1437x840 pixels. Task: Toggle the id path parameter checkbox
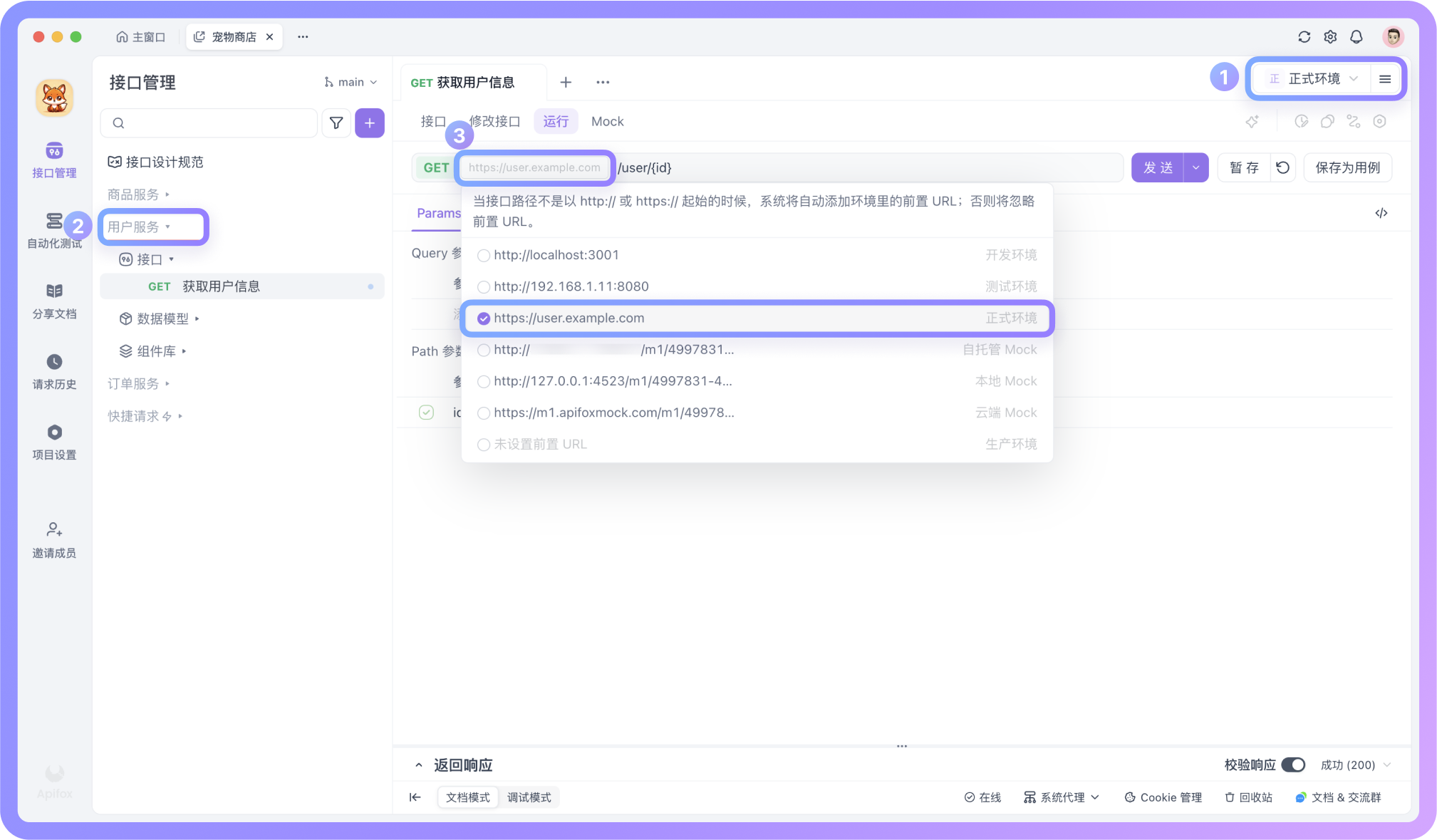coord(426,413)
